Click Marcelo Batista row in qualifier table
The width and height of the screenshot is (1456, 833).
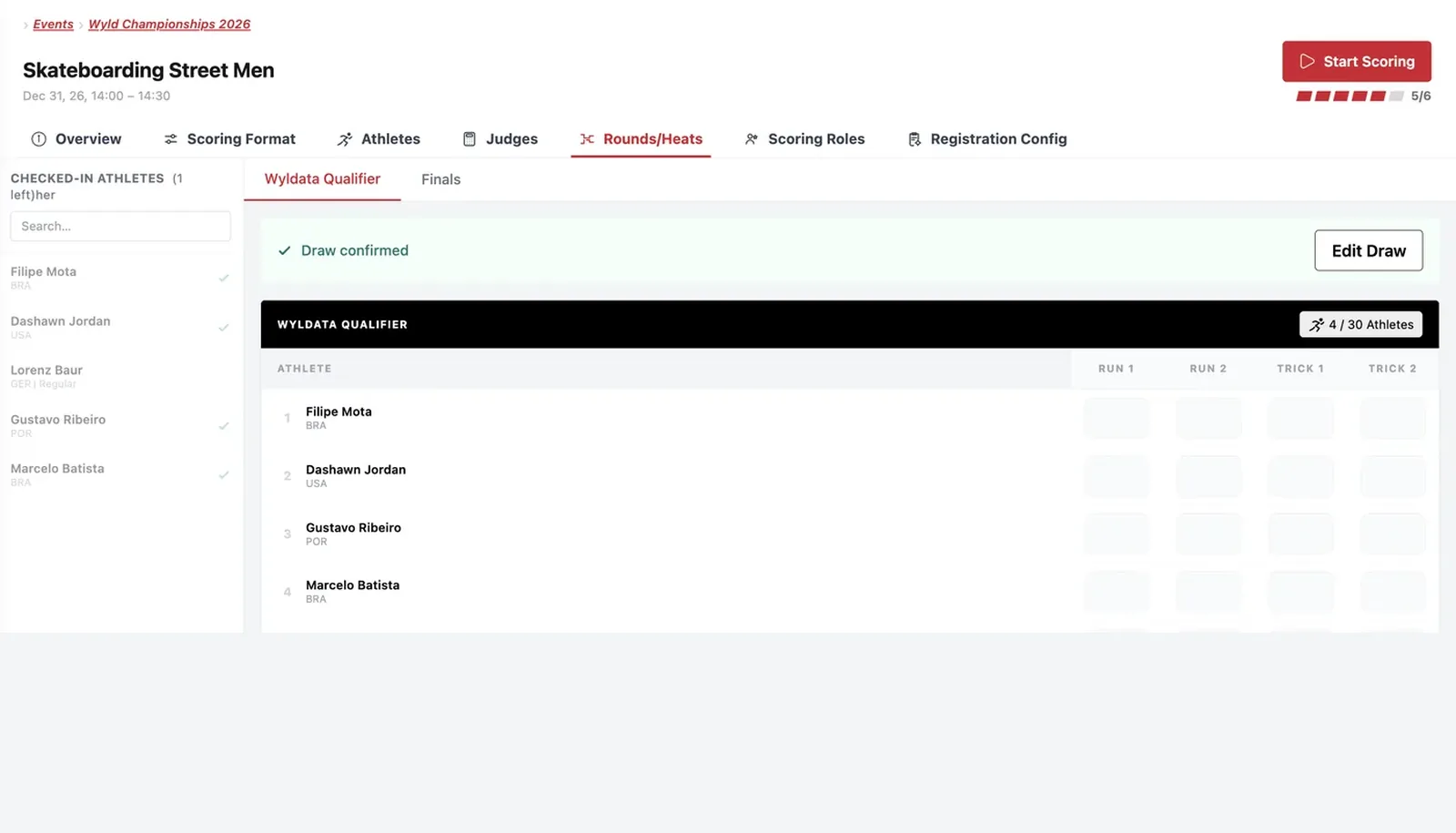point(850,592)
